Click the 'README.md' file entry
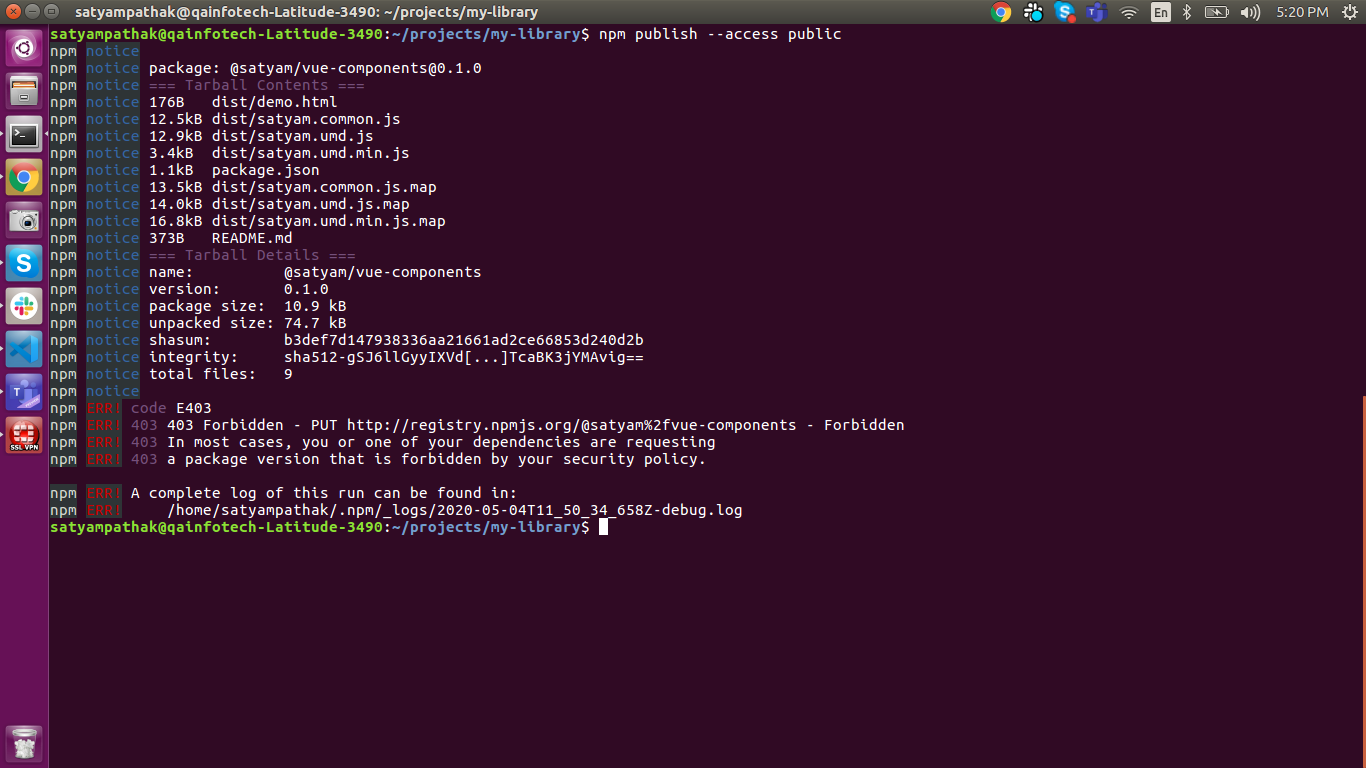The height and width of the screenshot is (768, 1366). tap(252, 238)
